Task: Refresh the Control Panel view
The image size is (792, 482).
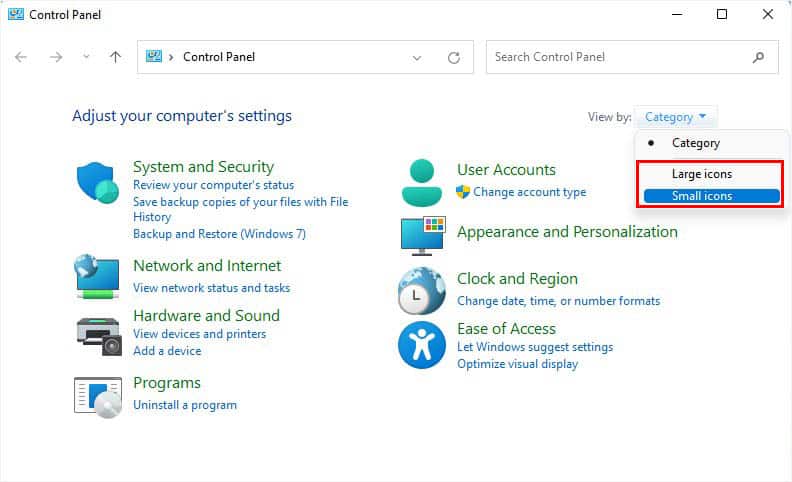Action: [x=454, y=58]
